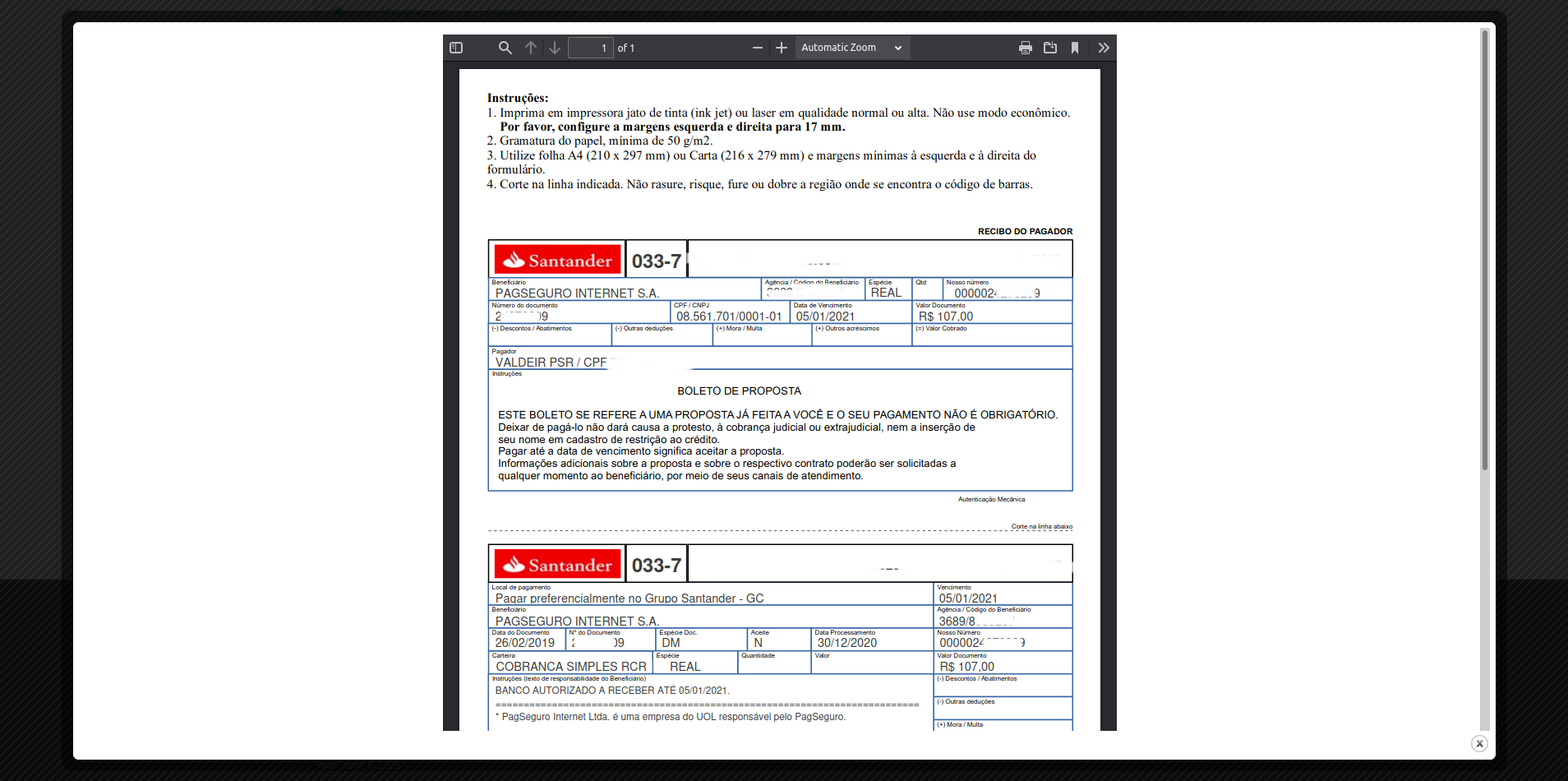Zoom out with the minus icon
The image size is (1568, 781).
point(757,48)
